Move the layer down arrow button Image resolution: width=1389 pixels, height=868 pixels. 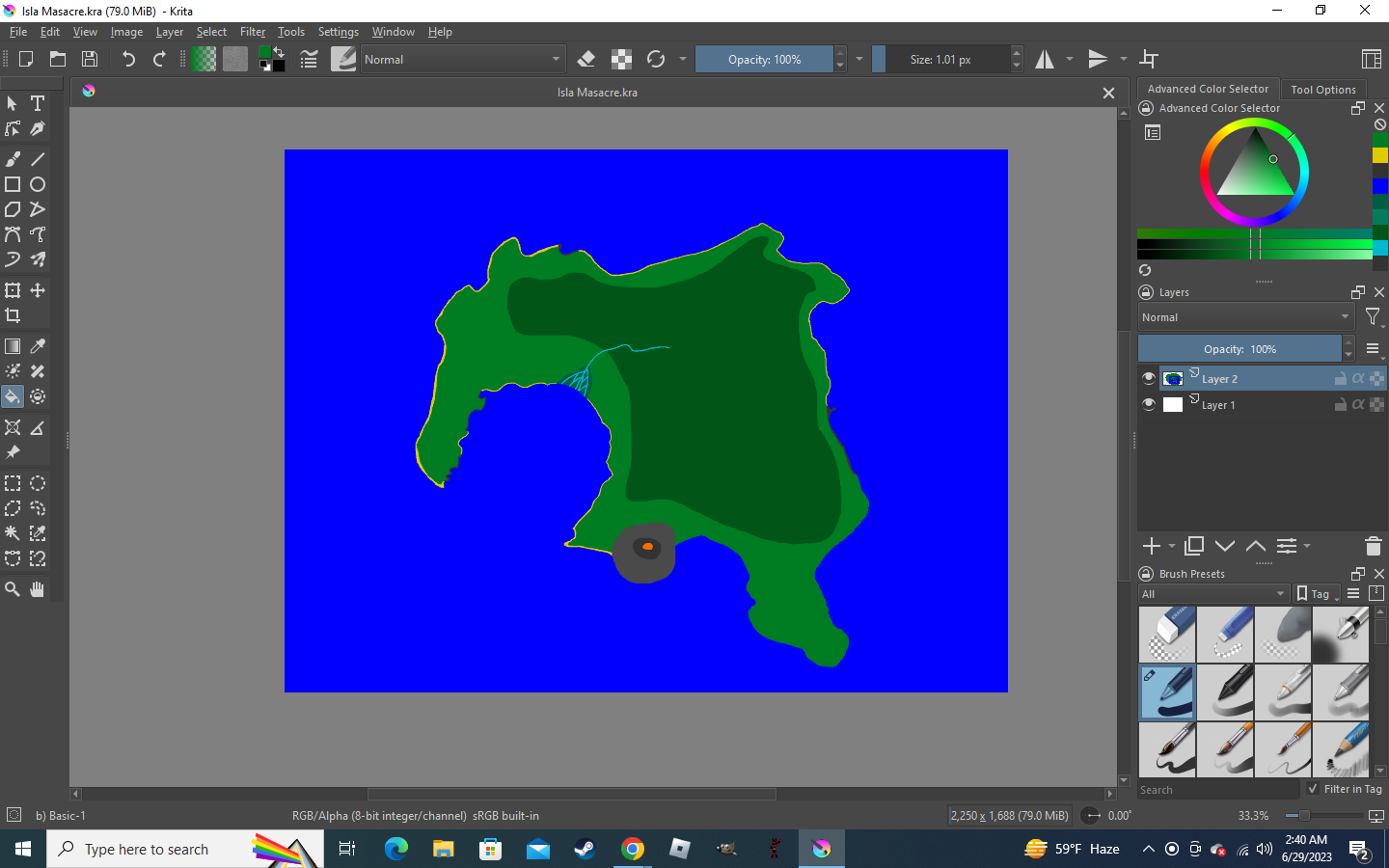1225,546
